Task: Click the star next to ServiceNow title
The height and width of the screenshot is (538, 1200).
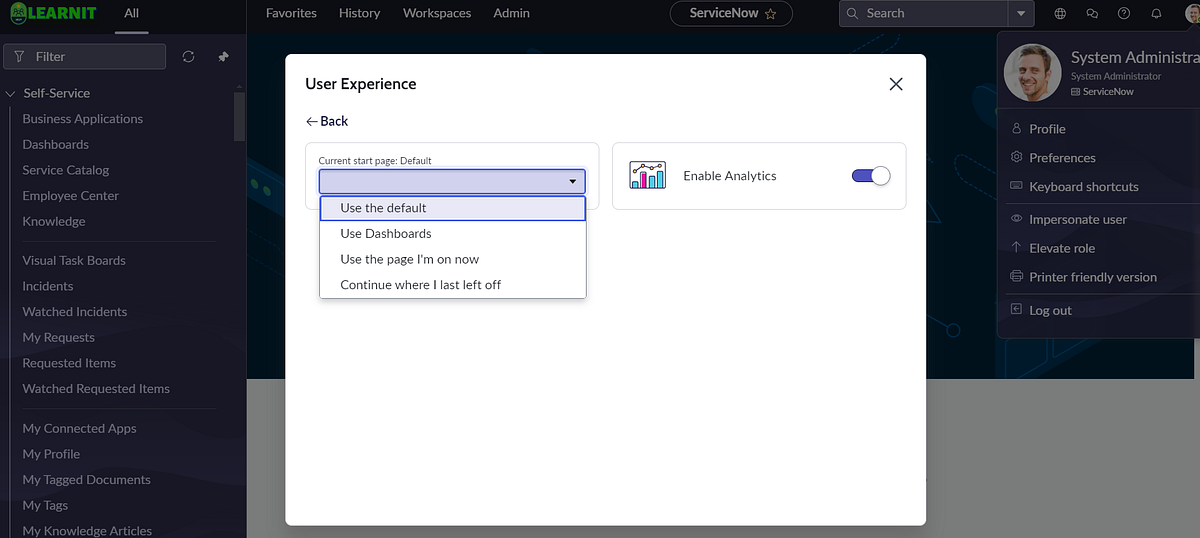Action: pos(770,14)
